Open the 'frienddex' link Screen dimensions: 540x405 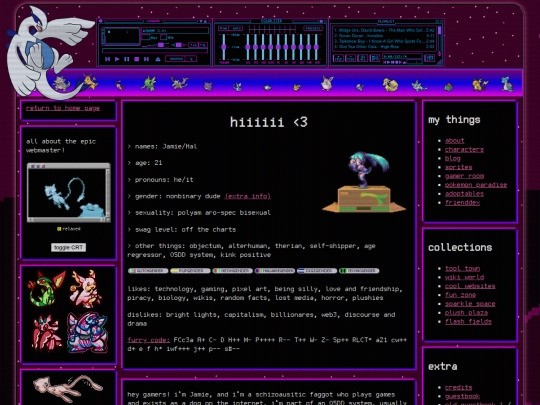(x=462, y=202)
